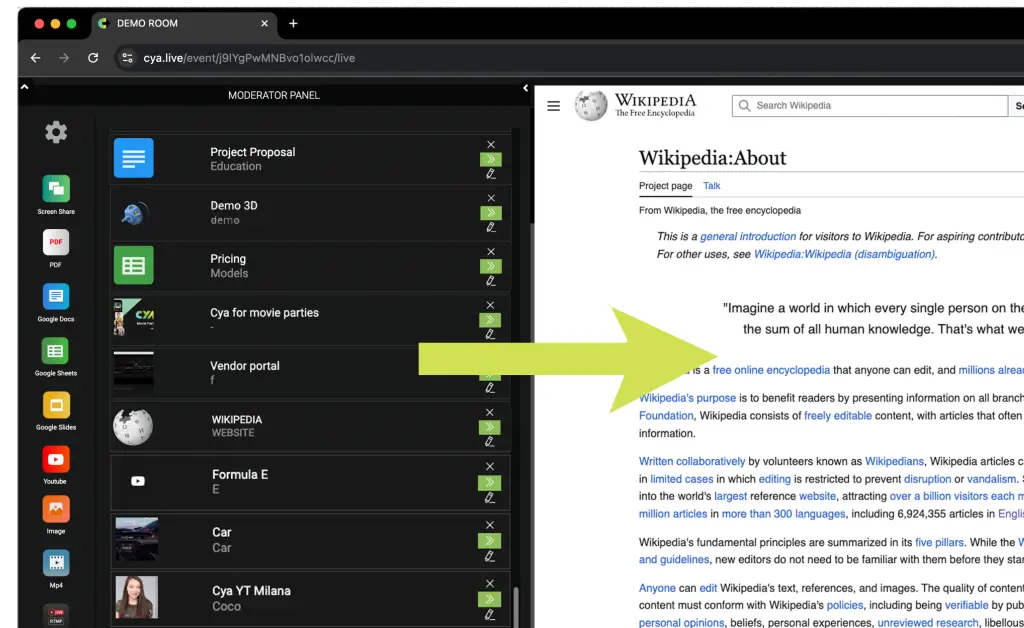Screen dimensions: 1024x628
Task: Select the DEMO ROOM browser tab
Action: point(184,24)
